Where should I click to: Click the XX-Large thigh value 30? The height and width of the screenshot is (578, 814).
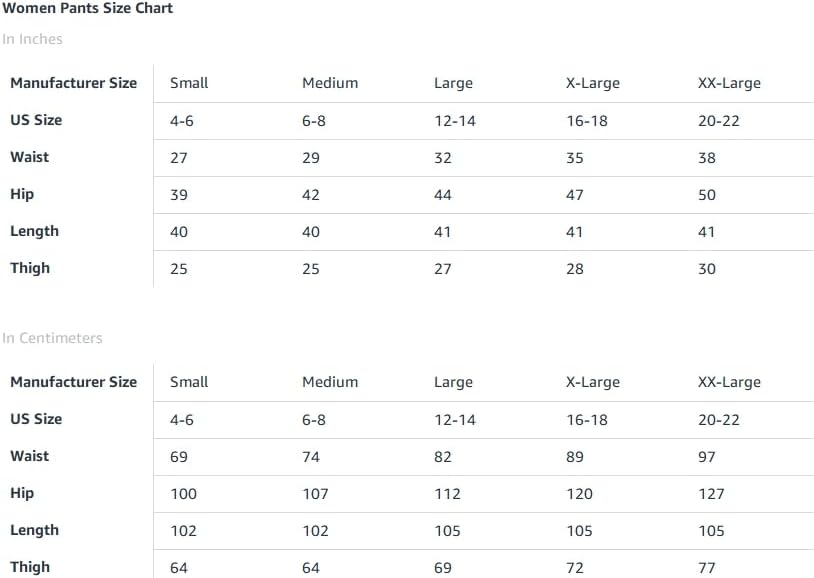pyautogui.click(x=707, y=269)
